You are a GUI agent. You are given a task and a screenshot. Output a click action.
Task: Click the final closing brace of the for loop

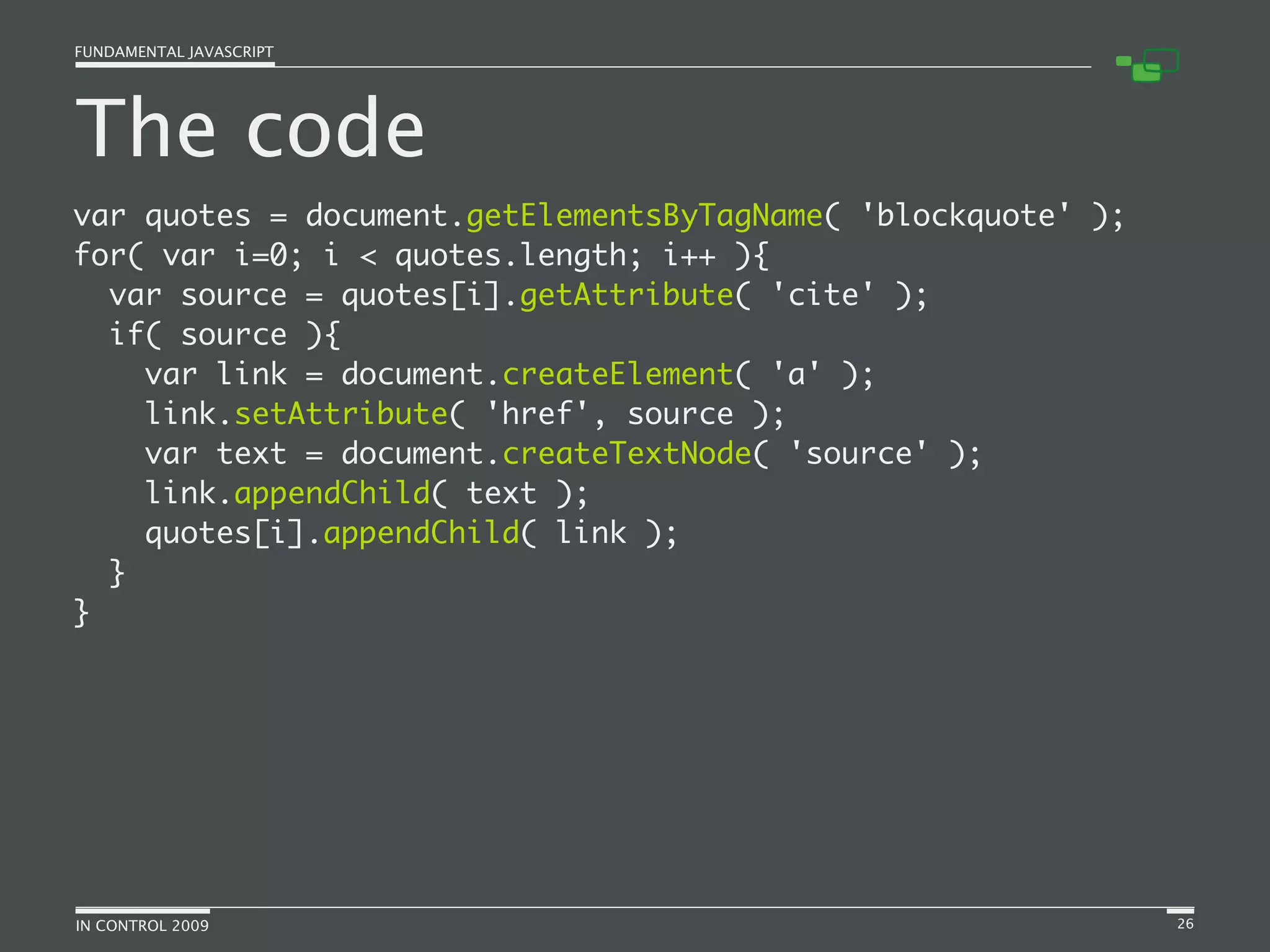(81, 612)
